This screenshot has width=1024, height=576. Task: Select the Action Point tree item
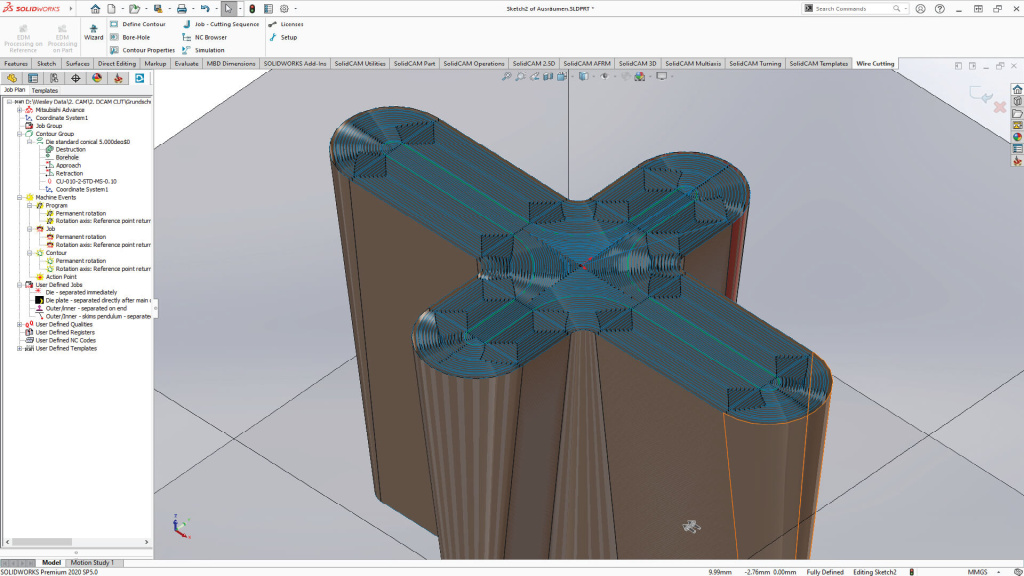coord(63,276)
